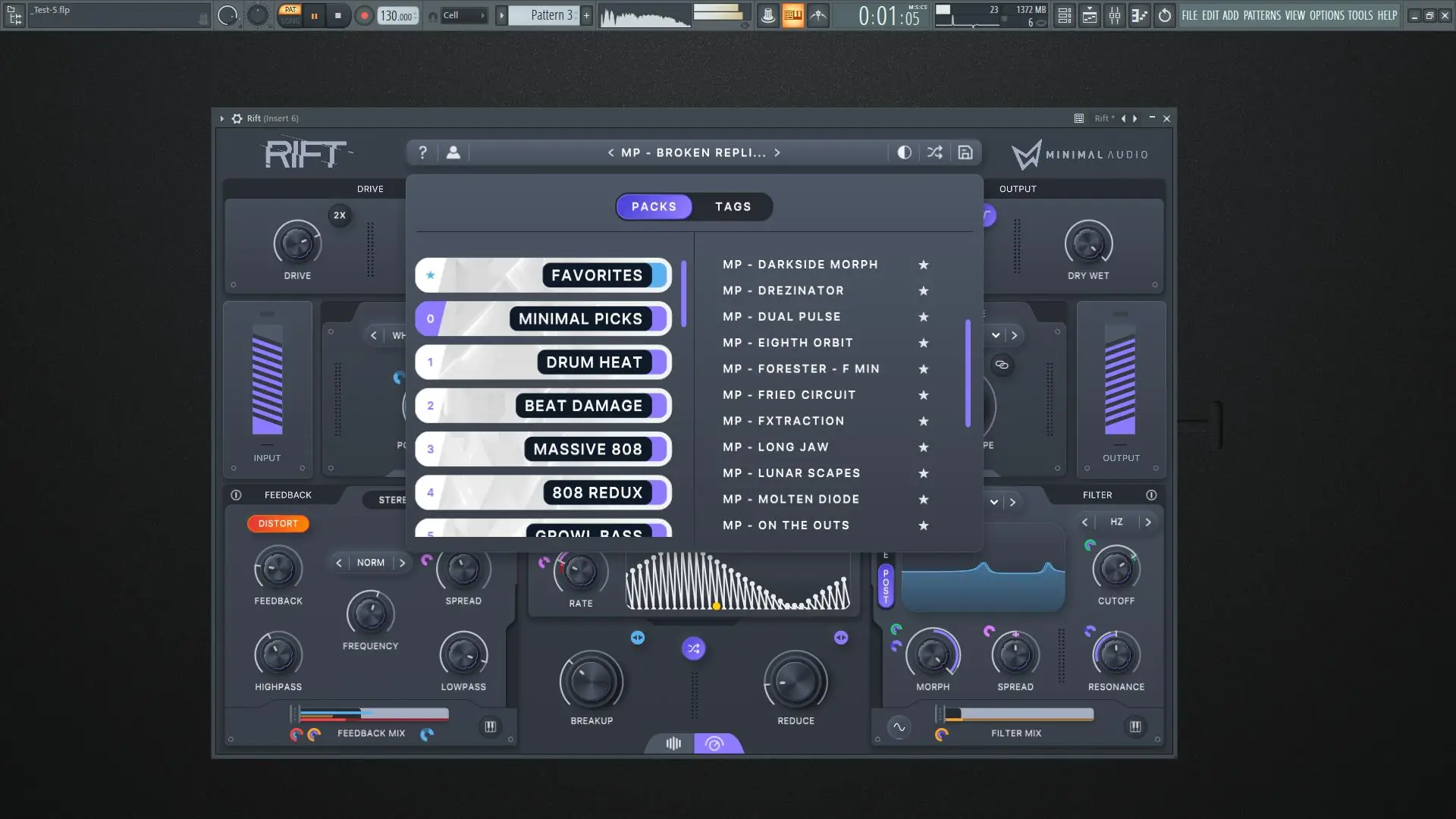Open the PATTERNS menu
This screenshot has height=819, width=1456.
[x=1261, y=15]
